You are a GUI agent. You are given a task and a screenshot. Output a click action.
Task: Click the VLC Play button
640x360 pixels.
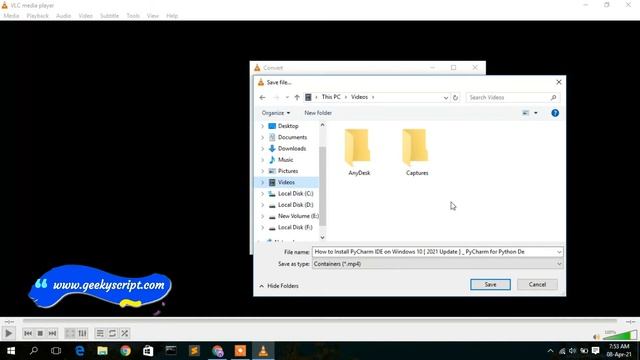[x=8, y=333]
